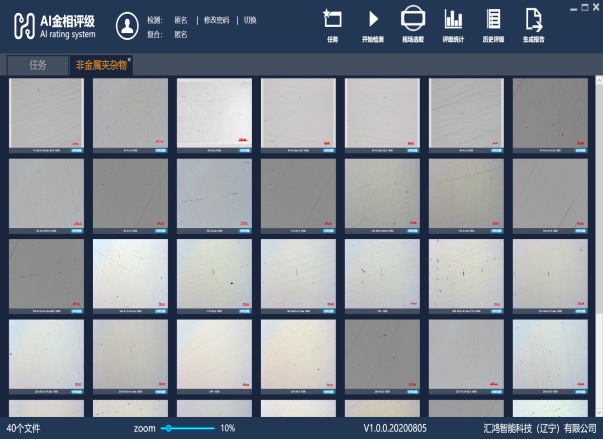This screenshot has width=603, height=439.
Task: Open the first thumbnail in the top row
Action: pyautogui.click(x=46, y=112)
